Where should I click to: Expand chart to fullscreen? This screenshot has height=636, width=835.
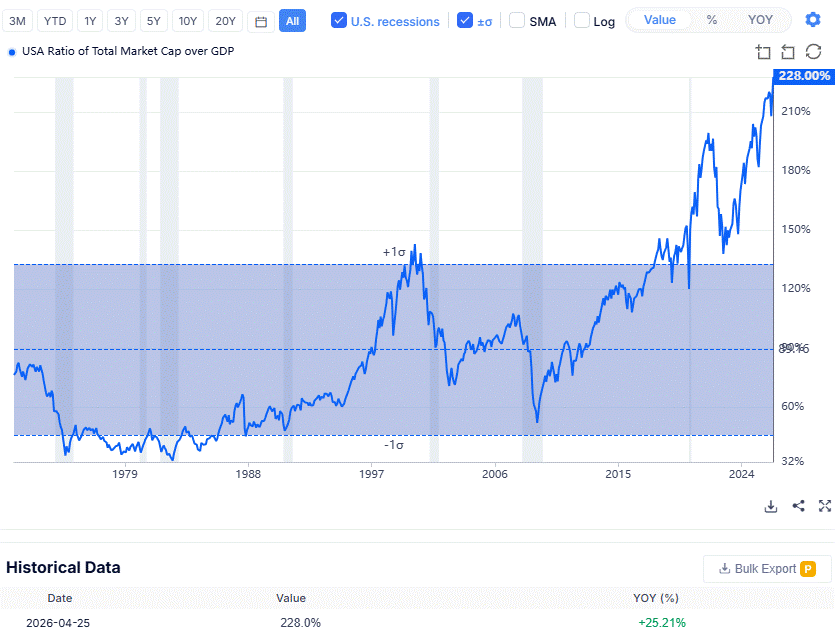pyautogui.click(x=824, y=506)
